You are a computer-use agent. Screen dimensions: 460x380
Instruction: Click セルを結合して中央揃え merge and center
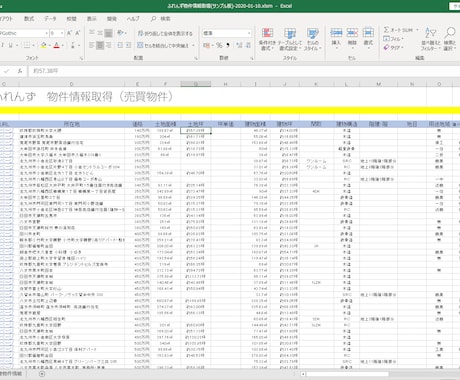(164, 45)
